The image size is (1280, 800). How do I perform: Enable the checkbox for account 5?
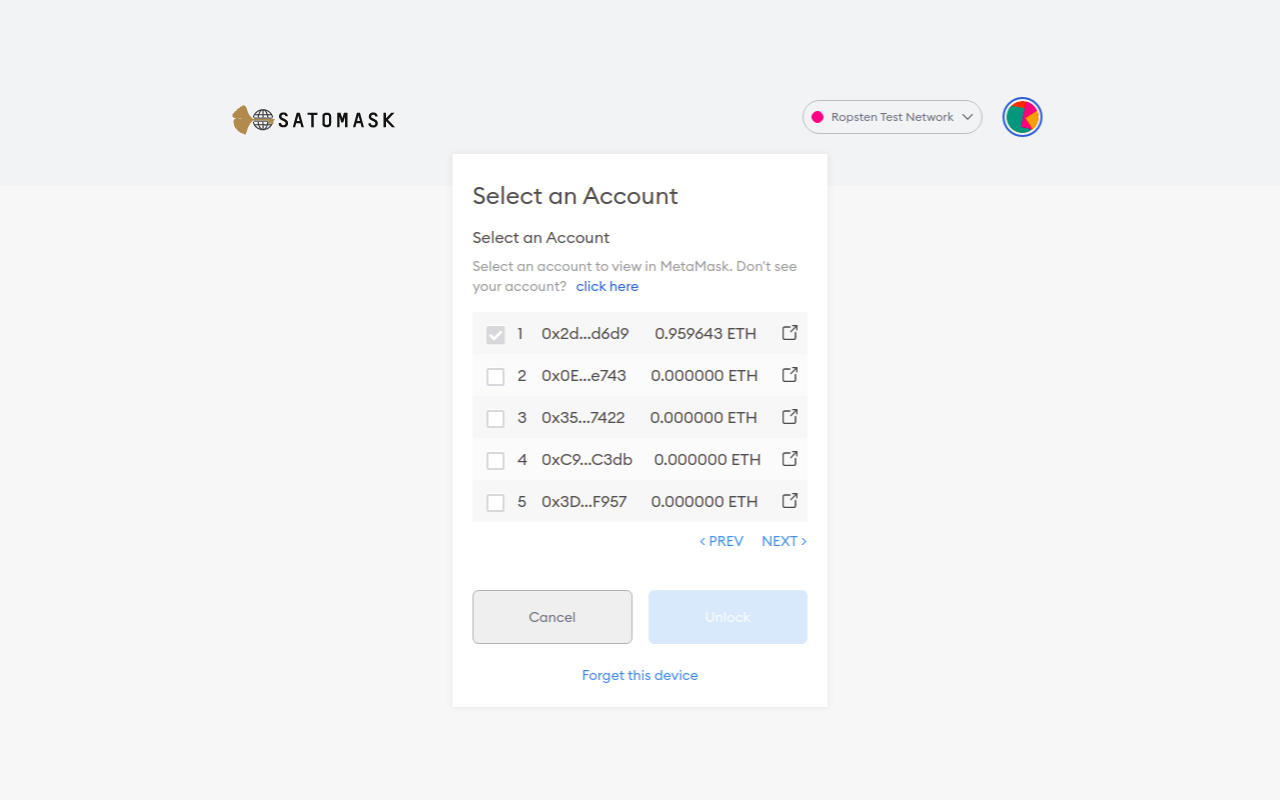click(495, 502)
